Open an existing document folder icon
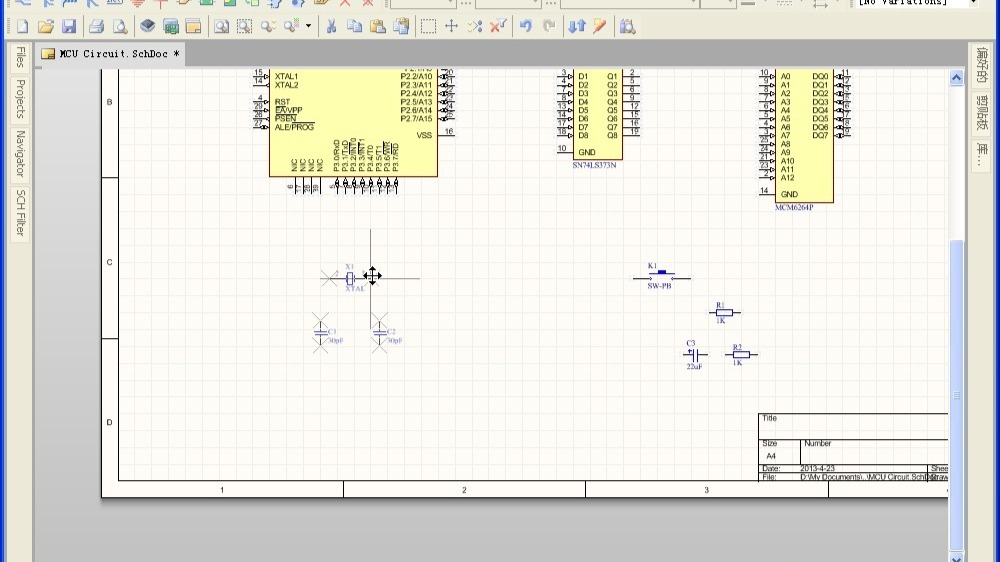The image size is (1000, 562). (x=45, y=26)
